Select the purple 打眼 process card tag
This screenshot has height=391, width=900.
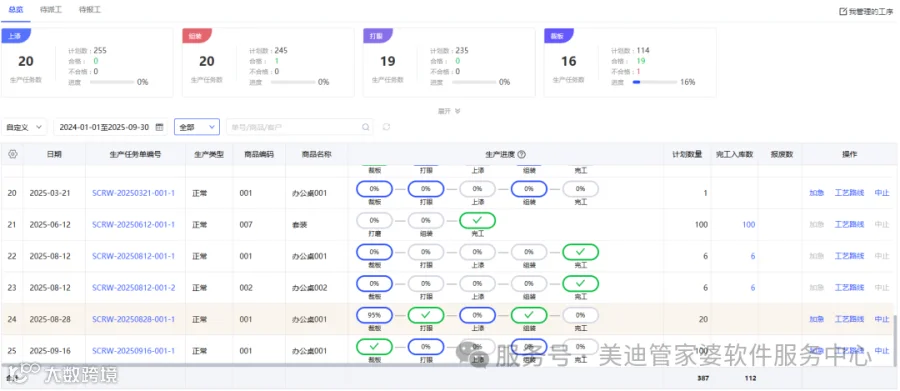click(377, 35)
